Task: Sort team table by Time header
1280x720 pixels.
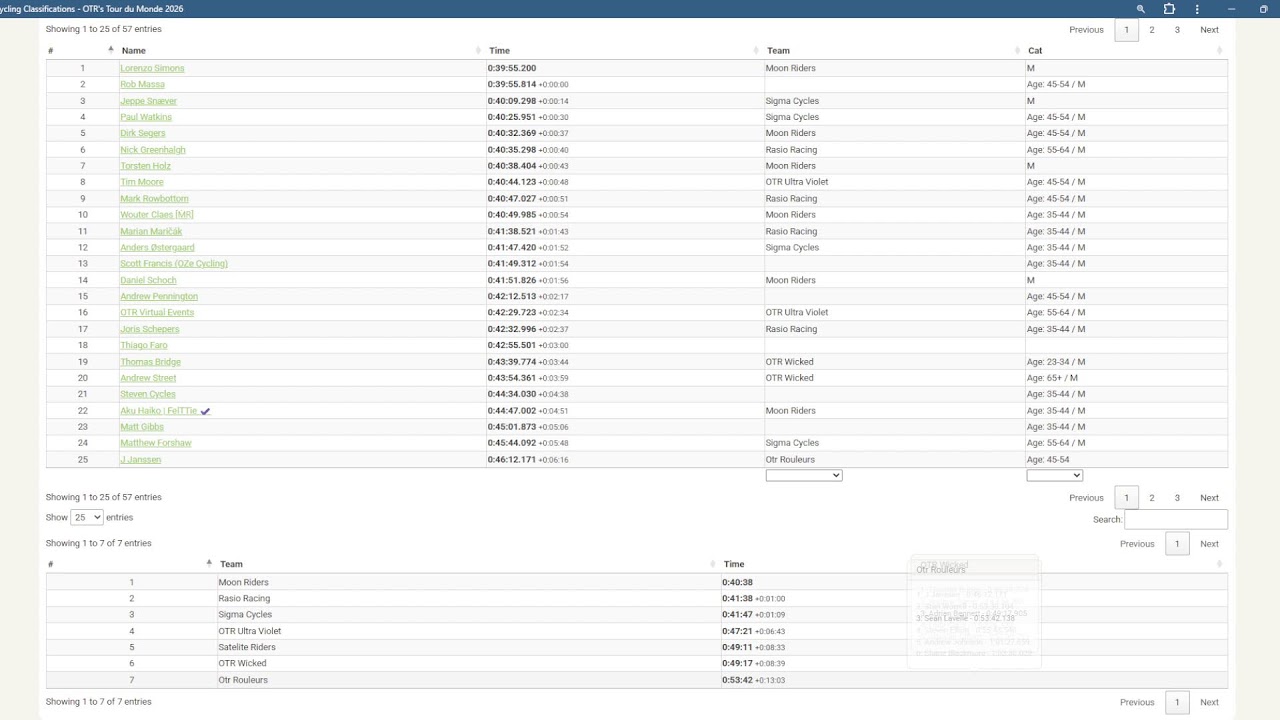Action: 734,564
